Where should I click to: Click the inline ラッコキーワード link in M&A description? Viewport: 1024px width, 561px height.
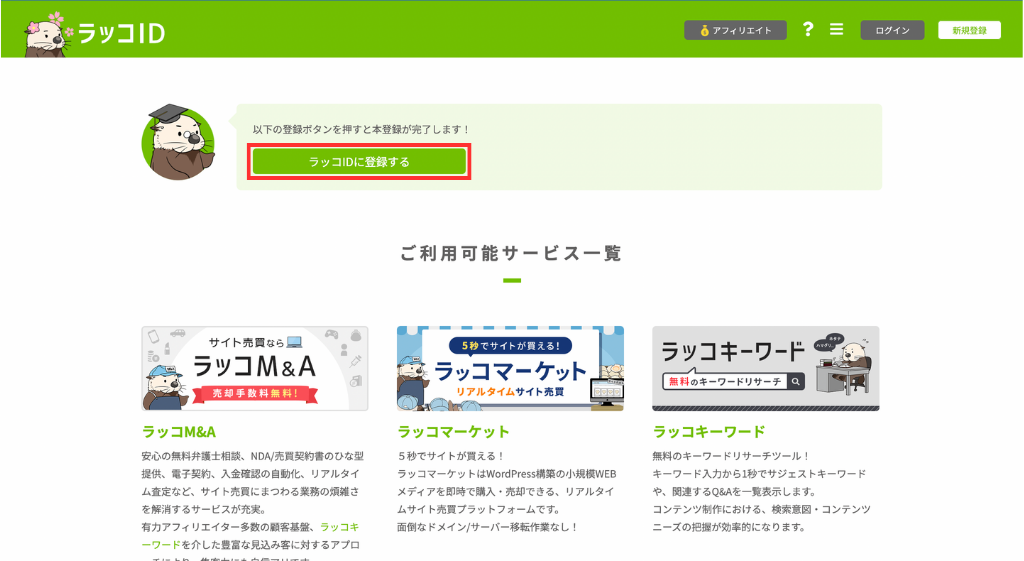(x=250, y=536)
